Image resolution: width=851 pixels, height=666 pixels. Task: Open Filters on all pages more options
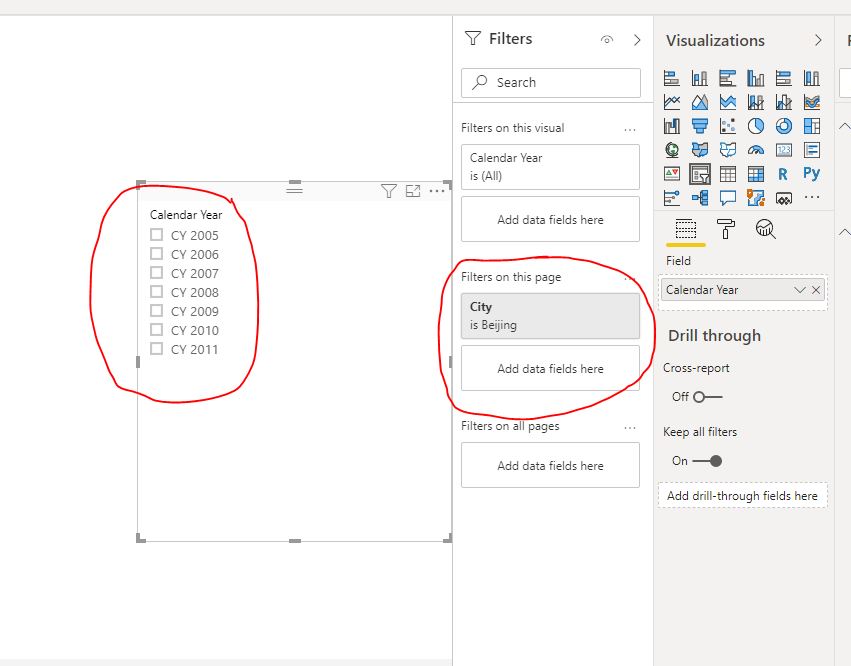point(630,428)
